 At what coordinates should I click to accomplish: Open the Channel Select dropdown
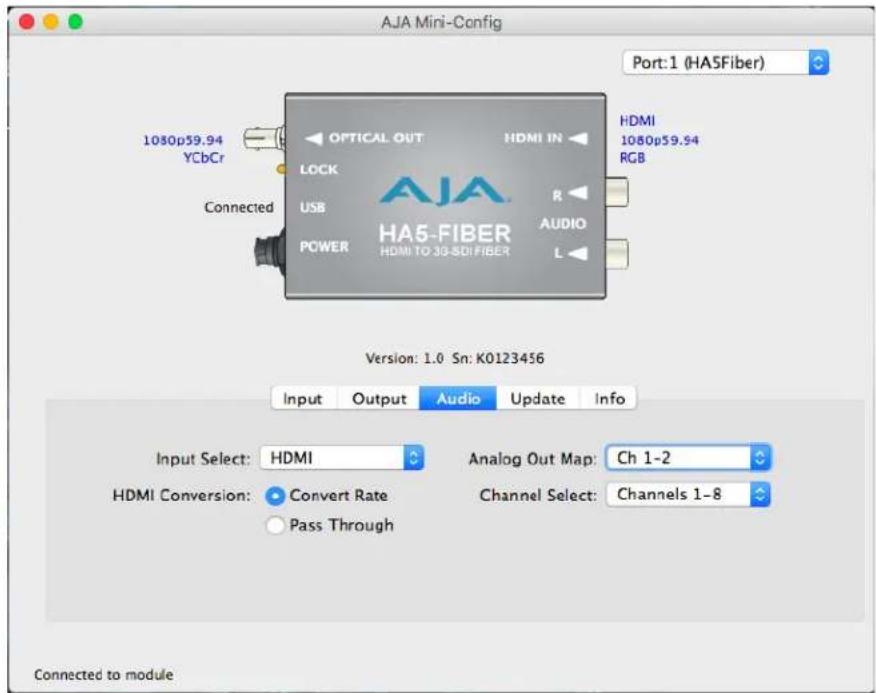pos(688,495)
